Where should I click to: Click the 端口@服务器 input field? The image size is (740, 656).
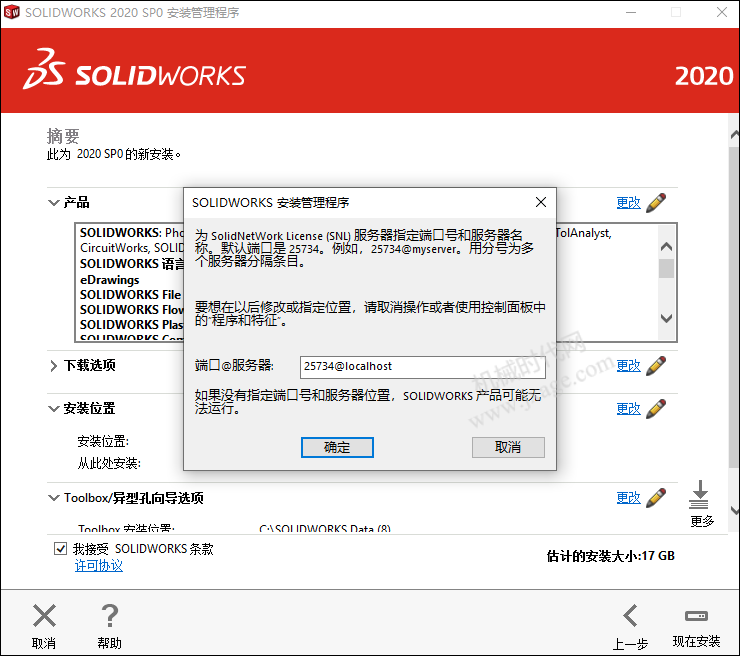tap(422, 367)
